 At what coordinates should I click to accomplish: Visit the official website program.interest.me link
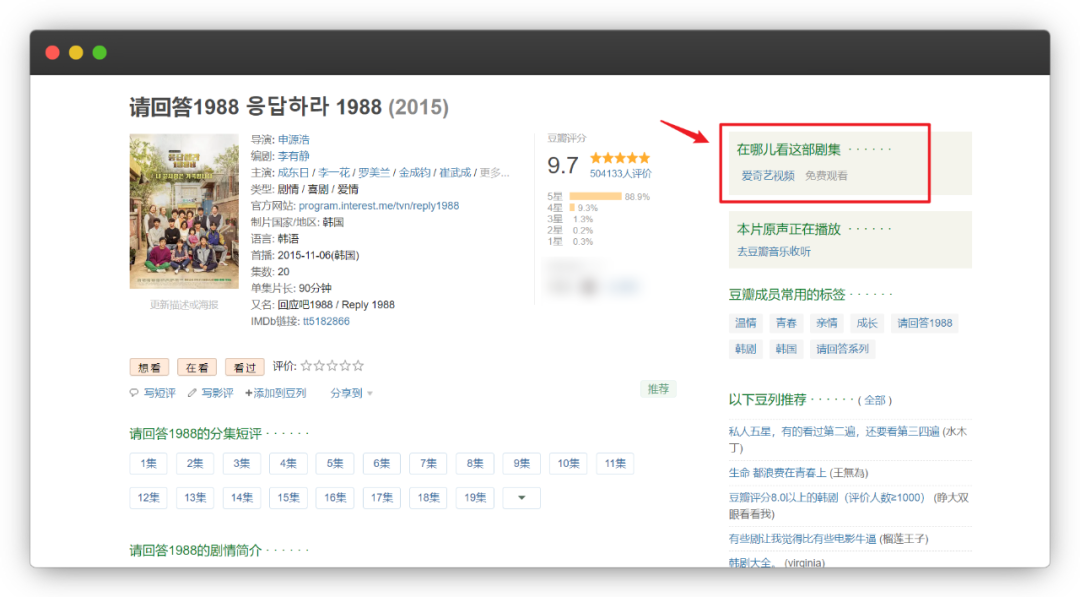pos(379,205)
